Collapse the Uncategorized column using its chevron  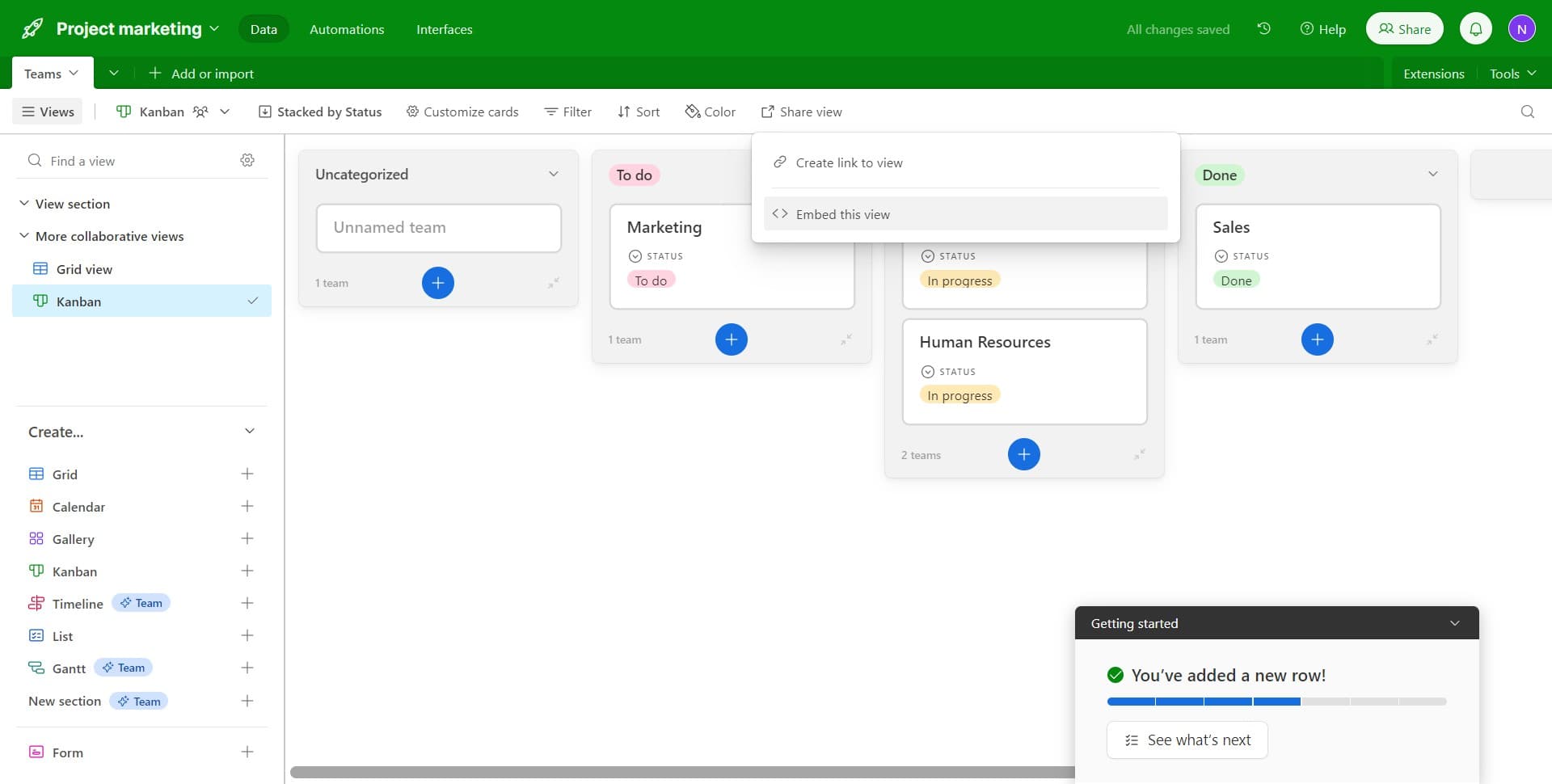554,173
